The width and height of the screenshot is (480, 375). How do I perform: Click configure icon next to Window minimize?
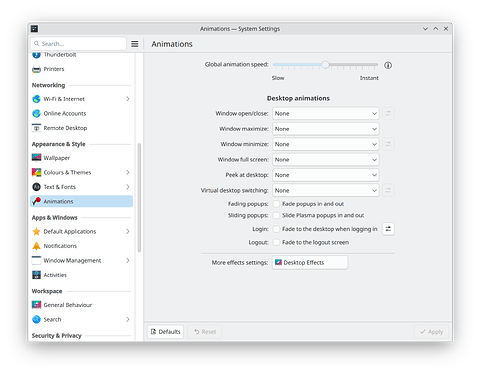pos(388,144)
